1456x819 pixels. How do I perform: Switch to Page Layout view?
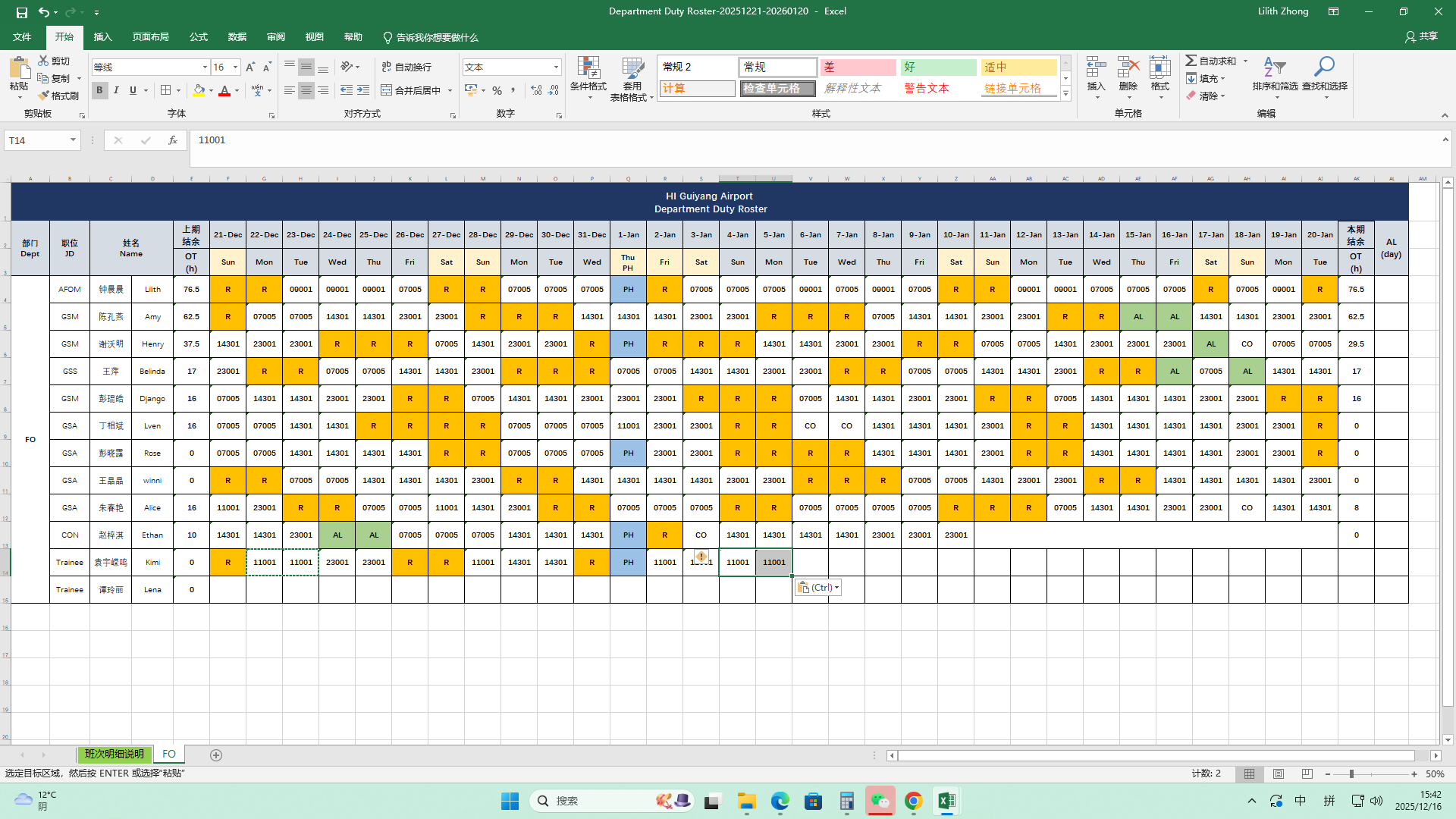[1279, 774]
